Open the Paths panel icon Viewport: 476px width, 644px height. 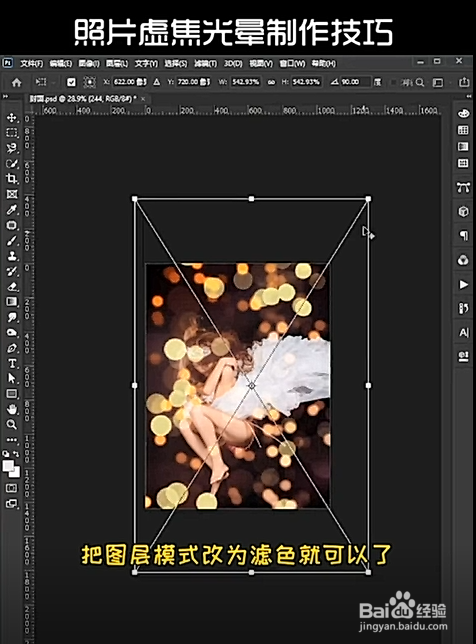(463, 187)
